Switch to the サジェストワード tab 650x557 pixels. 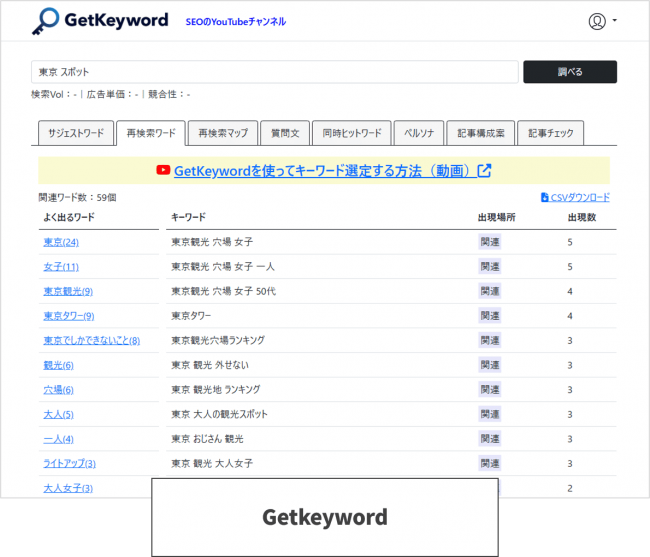(x=74, y=133)
